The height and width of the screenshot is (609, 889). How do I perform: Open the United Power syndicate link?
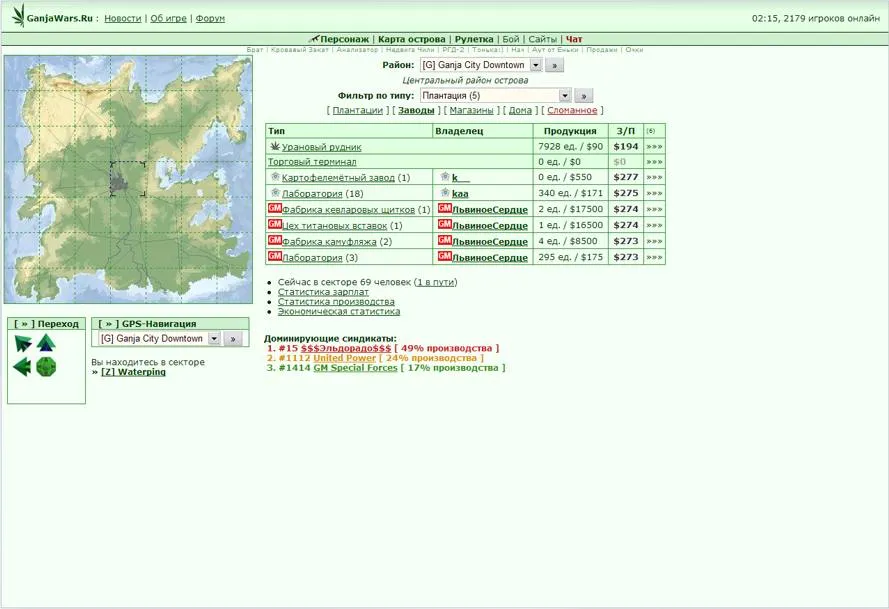point(344,358)
